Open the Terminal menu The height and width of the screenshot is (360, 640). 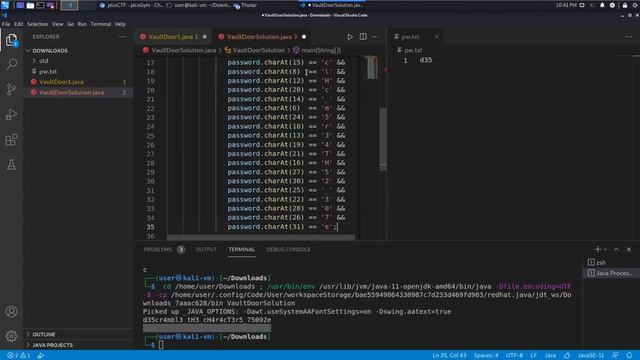(x=101, y=24)
